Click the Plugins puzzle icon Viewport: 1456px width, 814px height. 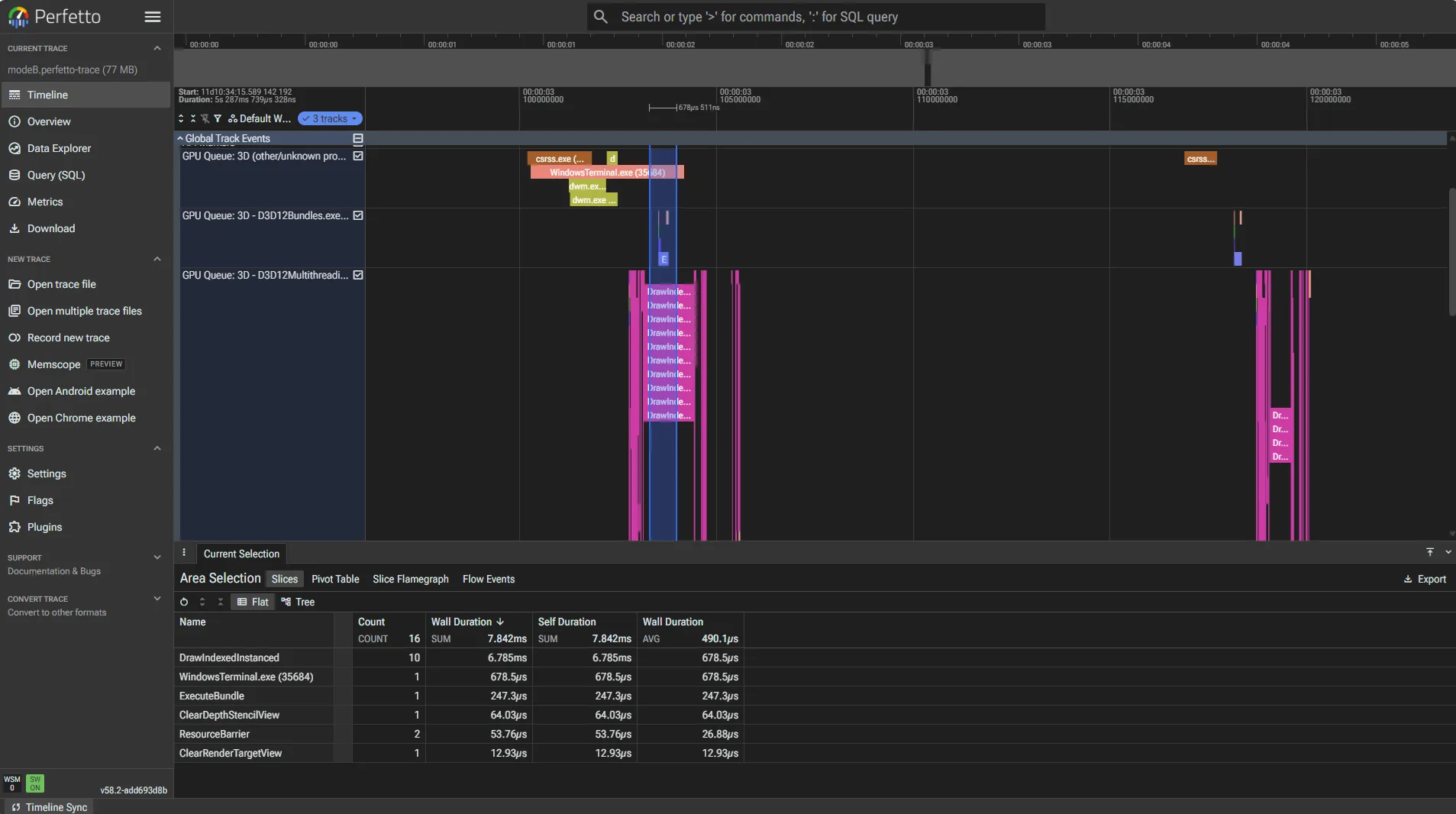click(x=15, y=527)
